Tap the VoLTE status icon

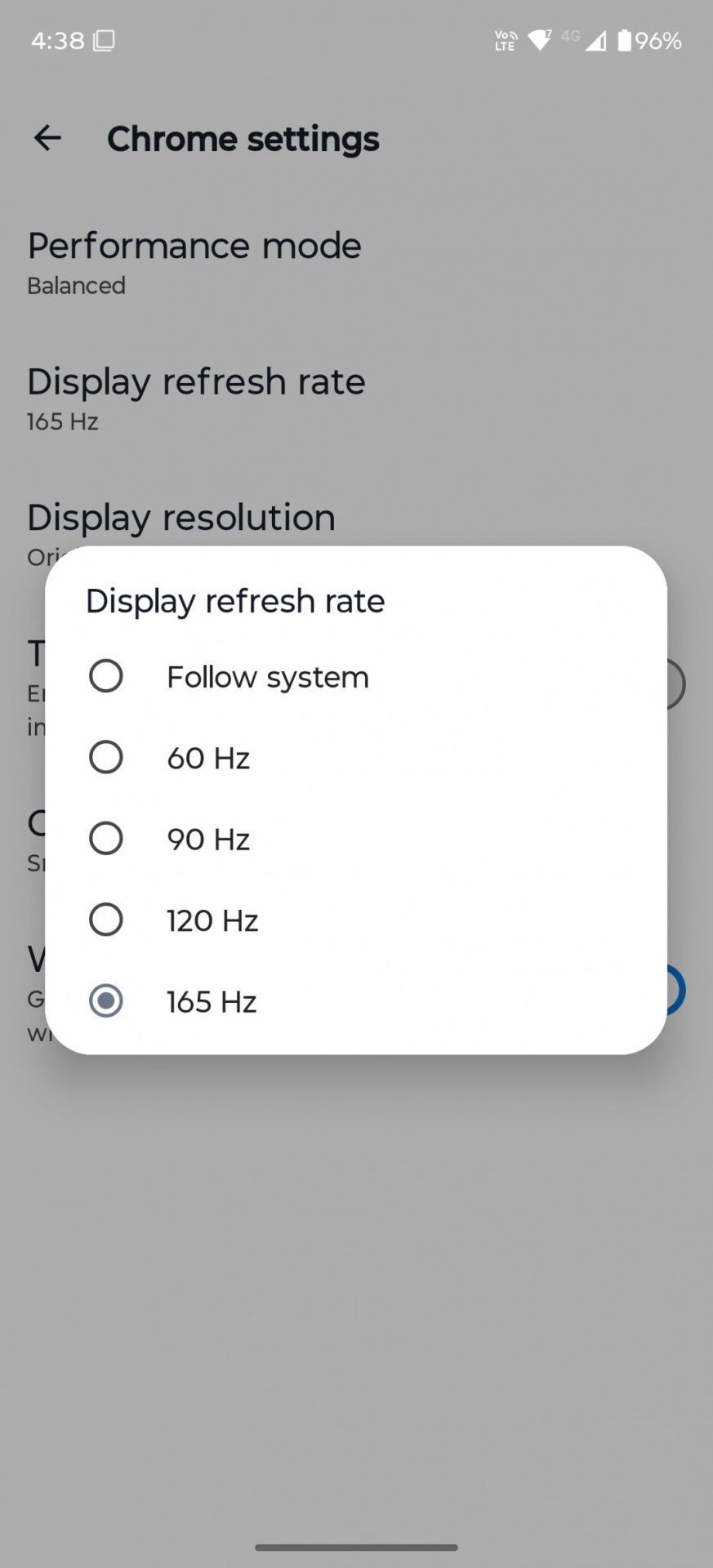506,40
